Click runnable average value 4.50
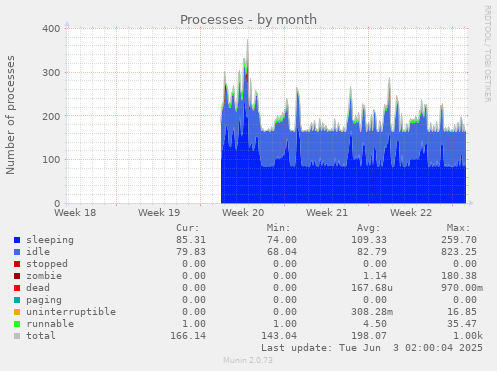 [375, 324]
